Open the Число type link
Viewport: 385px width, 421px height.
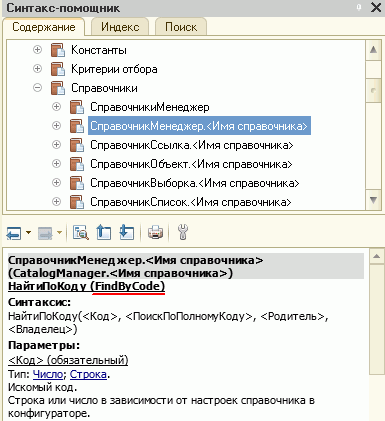point(48,374)
